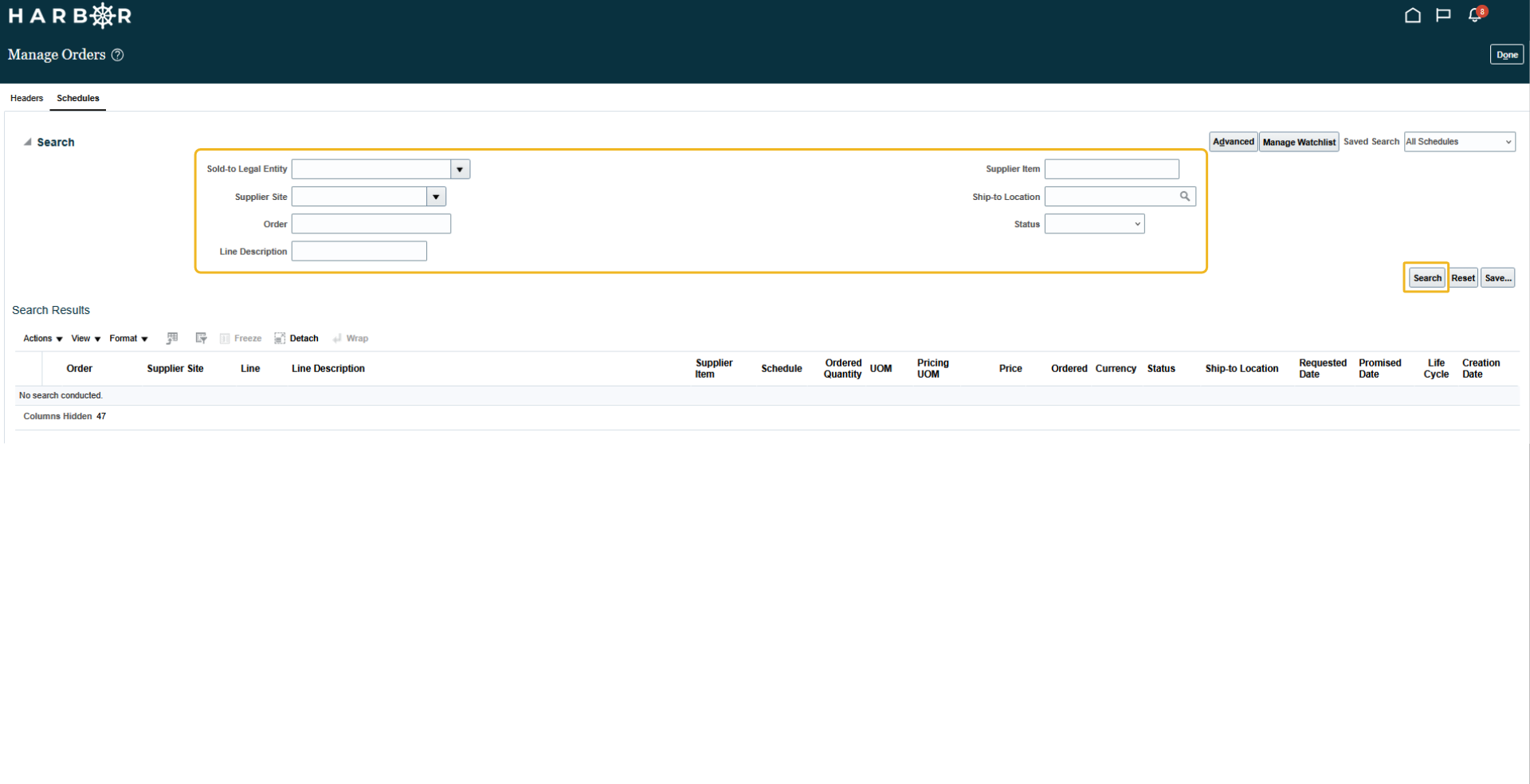This screenshot has width=1530, height=784.
Task: Click the Supplier Site column header
Action: coord(175,369)
